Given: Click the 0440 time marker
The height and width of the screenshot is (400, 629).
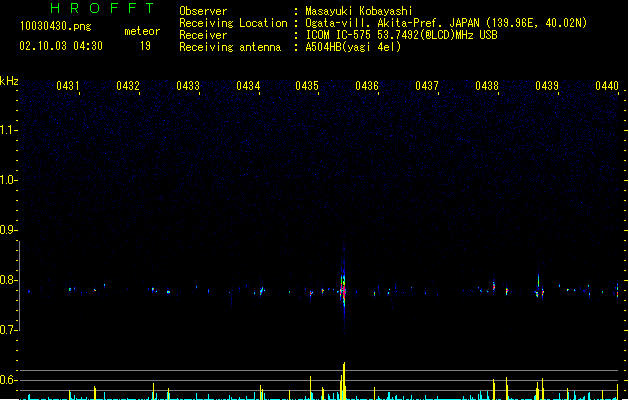Looking at the screenshot, I should (607, 86).
